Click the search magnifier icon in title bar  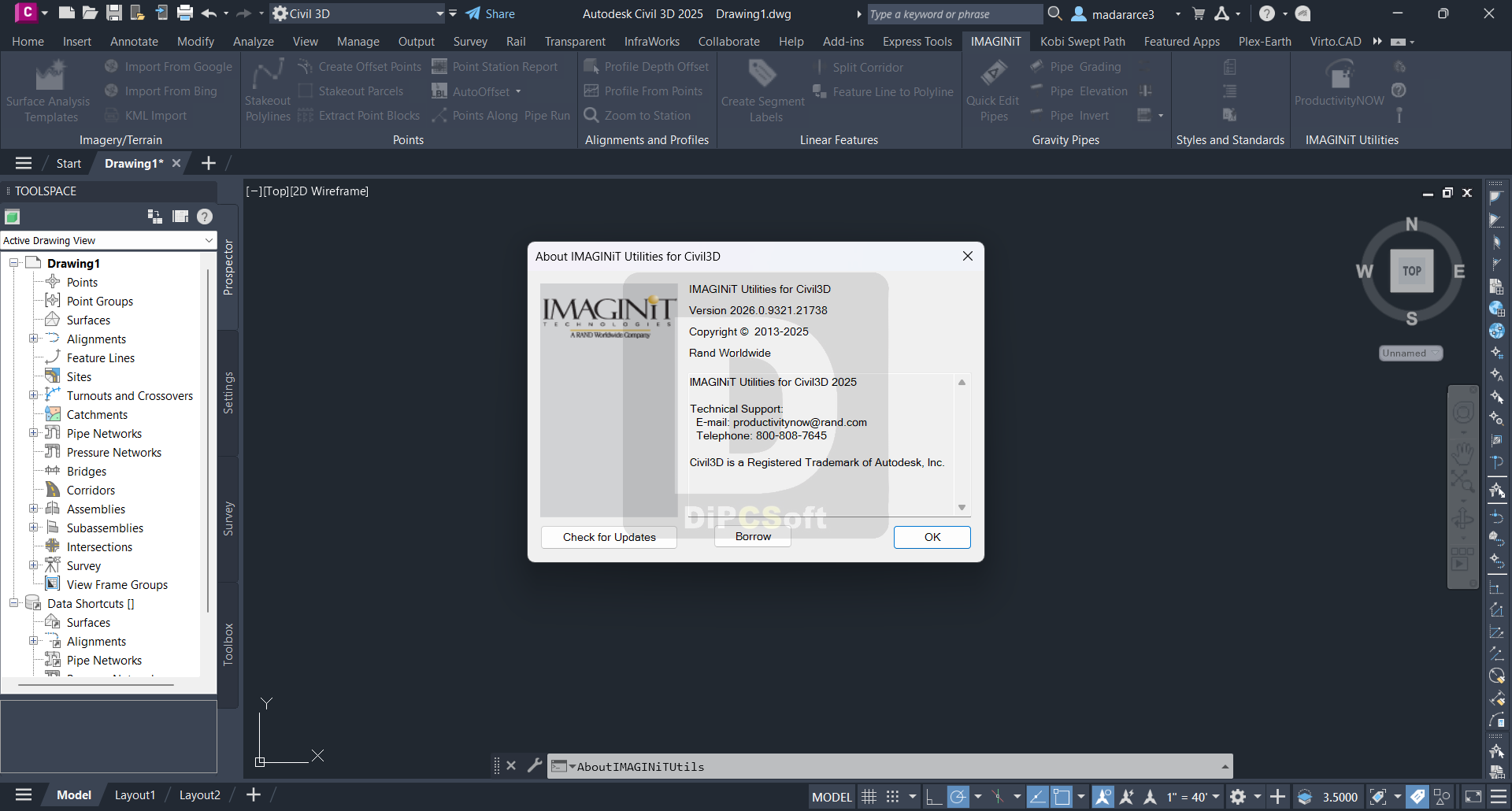pyautogui.click(x=1055, y=13)
